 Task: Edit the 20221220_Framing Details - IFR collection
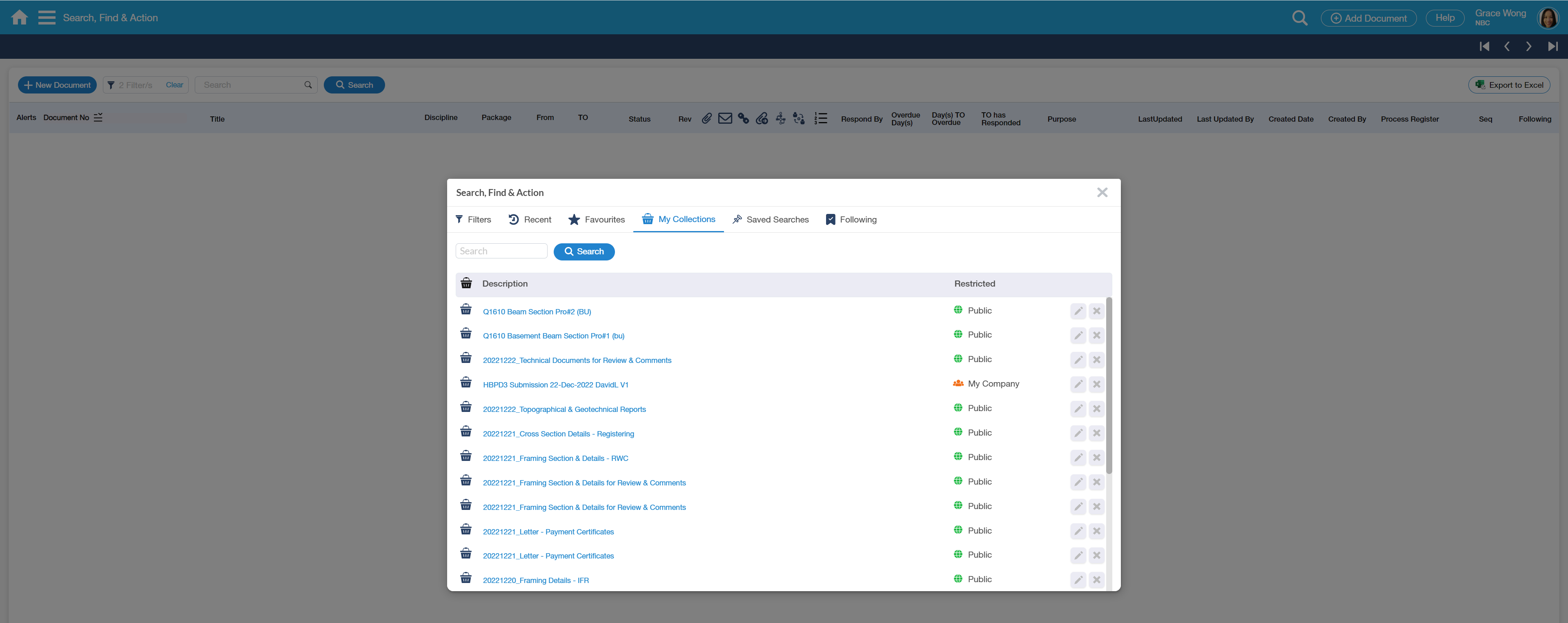pos(1078,580)
